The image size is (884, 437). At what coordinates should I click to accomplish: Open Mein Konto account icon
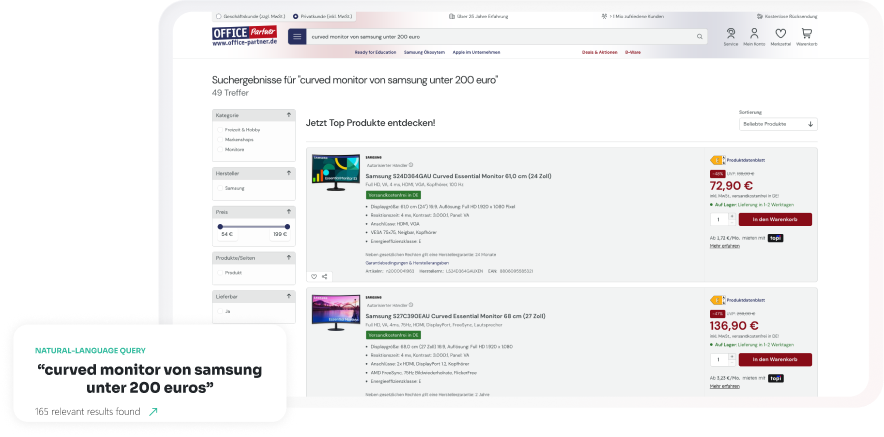tap(754, 36)
